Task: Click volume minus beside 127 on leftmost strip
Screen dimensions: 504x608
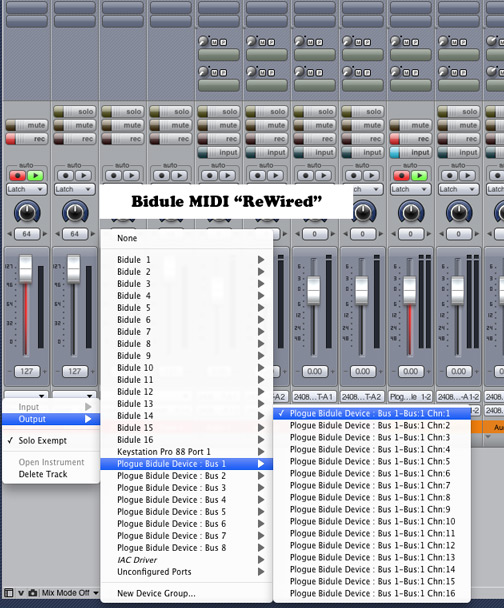Action: coord(9,371)
